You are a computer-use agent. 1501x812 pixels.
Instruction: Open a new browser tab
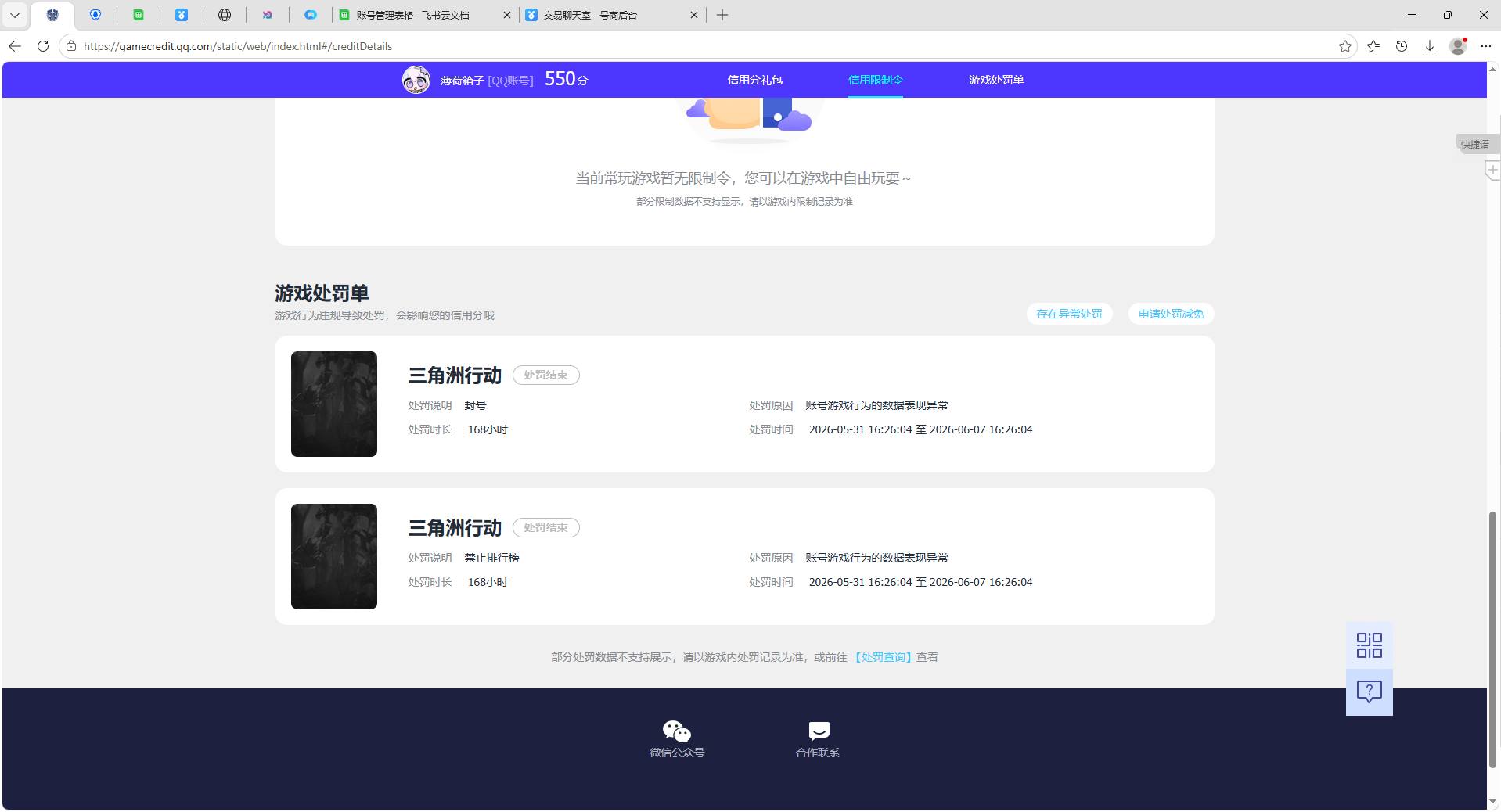[x=722, y=15]
